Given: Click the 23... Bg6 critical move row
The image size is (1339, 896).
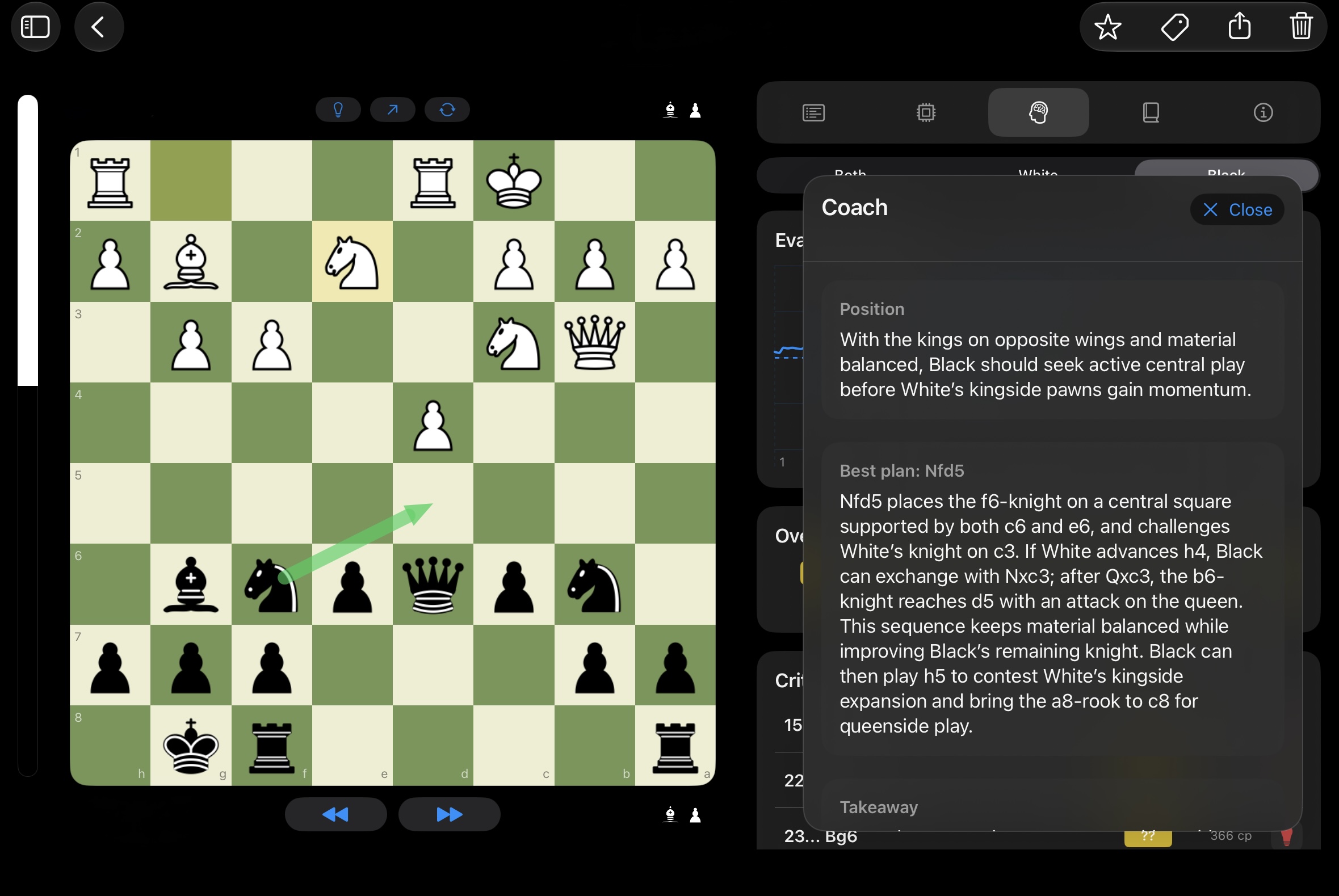Looking at the screenshot, I should [1038, 836].
